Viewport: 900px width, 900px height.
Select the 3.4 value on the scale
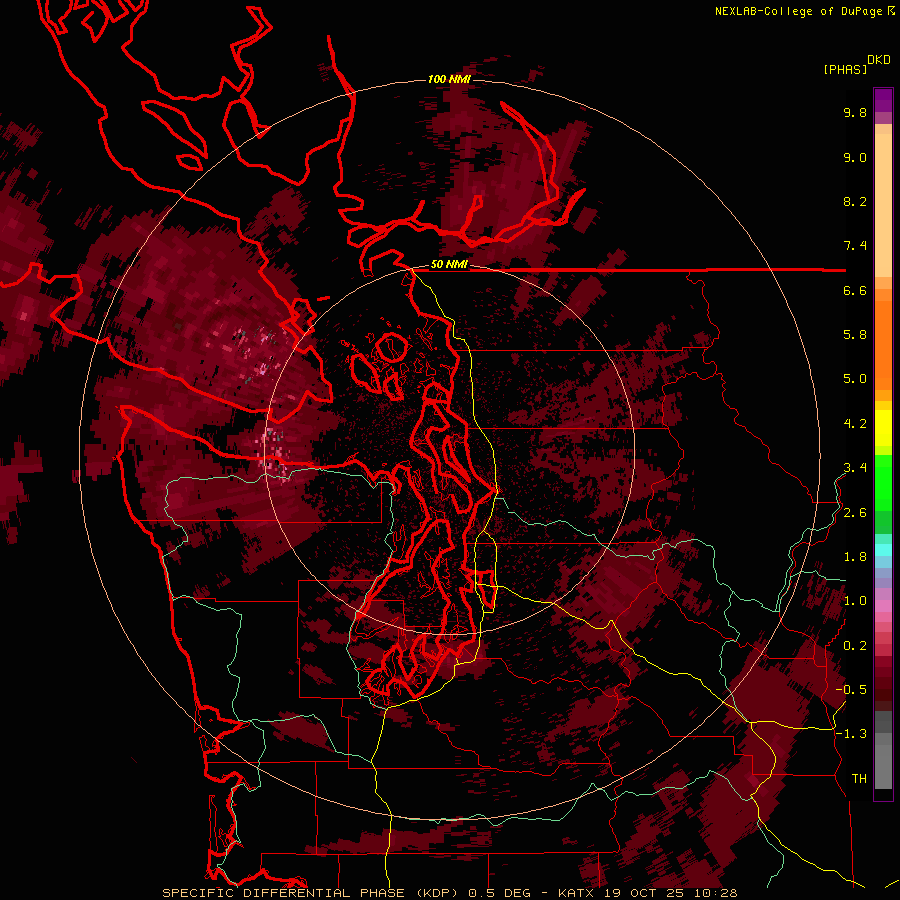855,468
